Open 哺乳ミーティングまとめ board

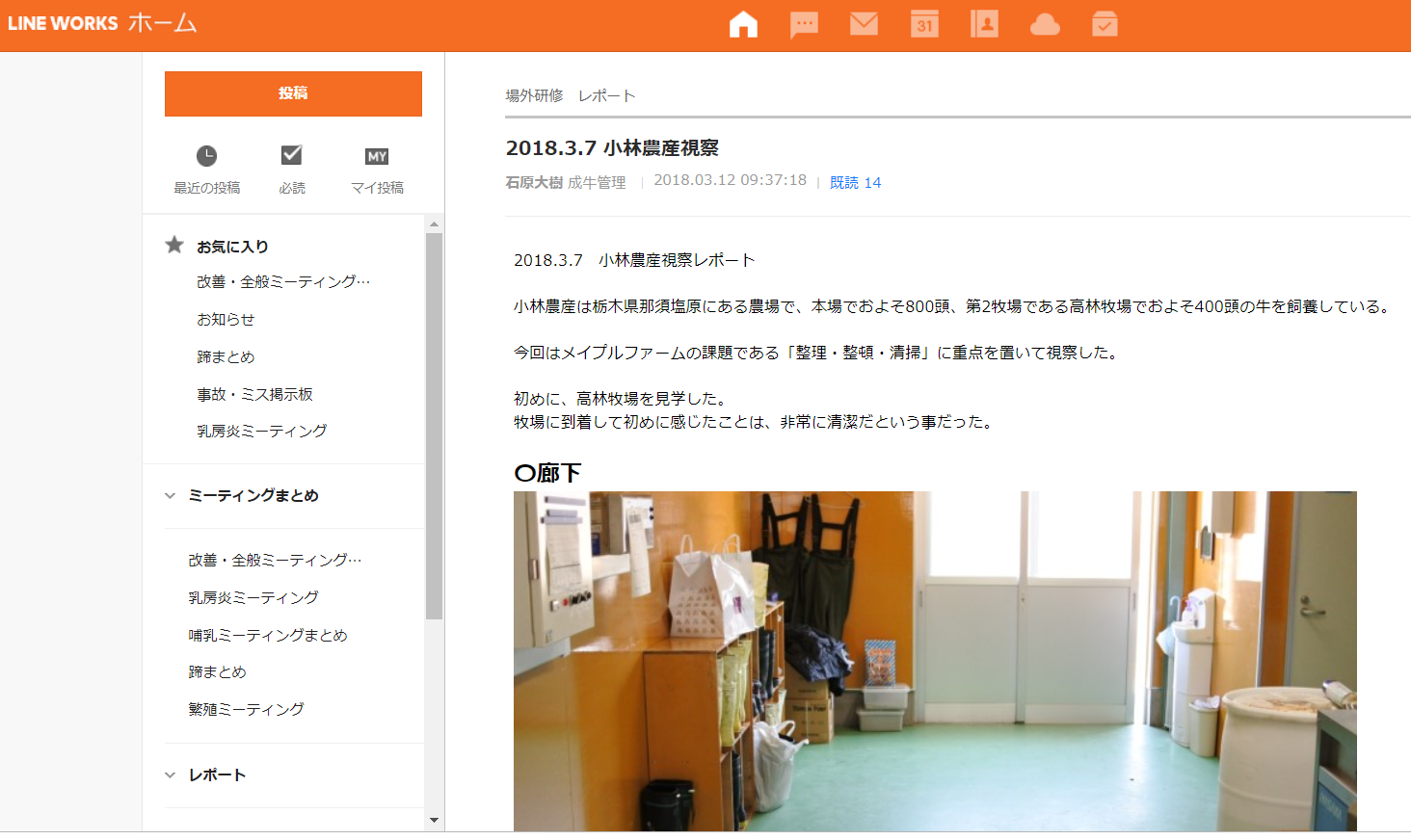(268, 635)
